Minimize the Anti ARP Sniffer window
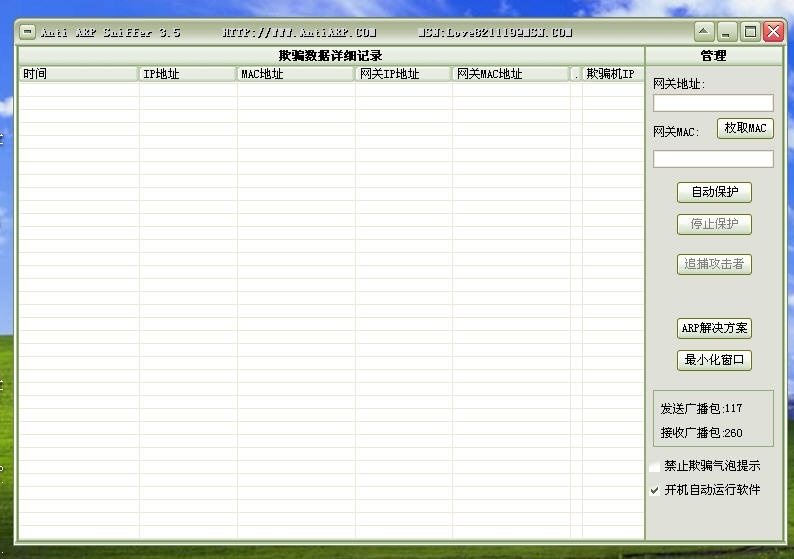The width and height of the screenshot is (794, 559). point(728,32)
